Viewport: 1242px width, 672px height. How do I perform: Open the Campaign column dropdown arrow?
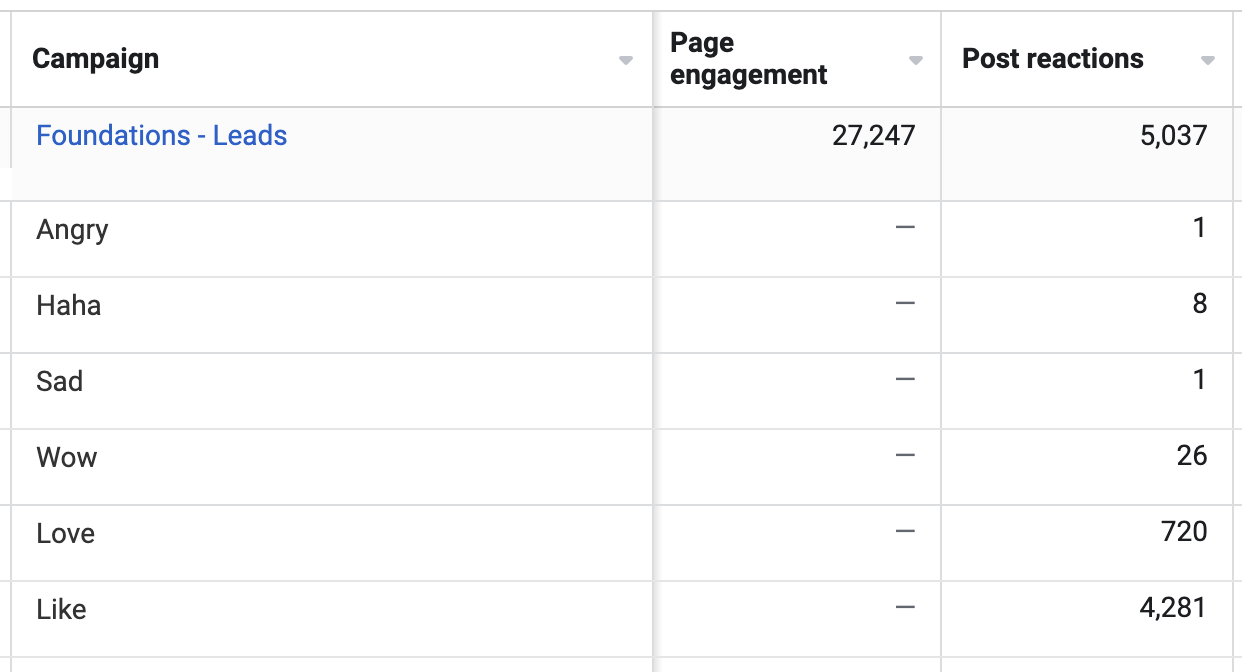click(x=626, y=61)
